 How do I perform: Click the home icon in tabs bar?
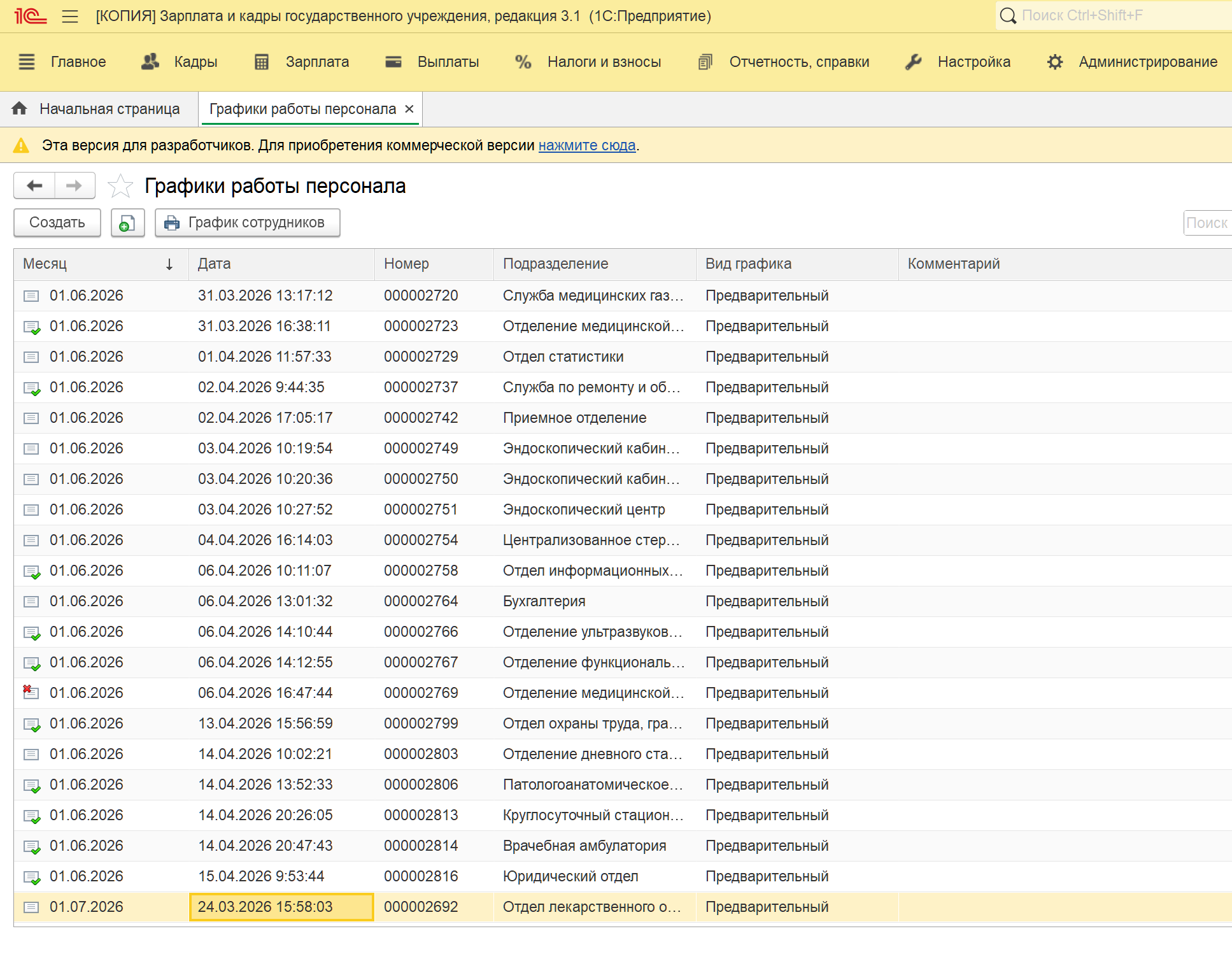point(20,109)
